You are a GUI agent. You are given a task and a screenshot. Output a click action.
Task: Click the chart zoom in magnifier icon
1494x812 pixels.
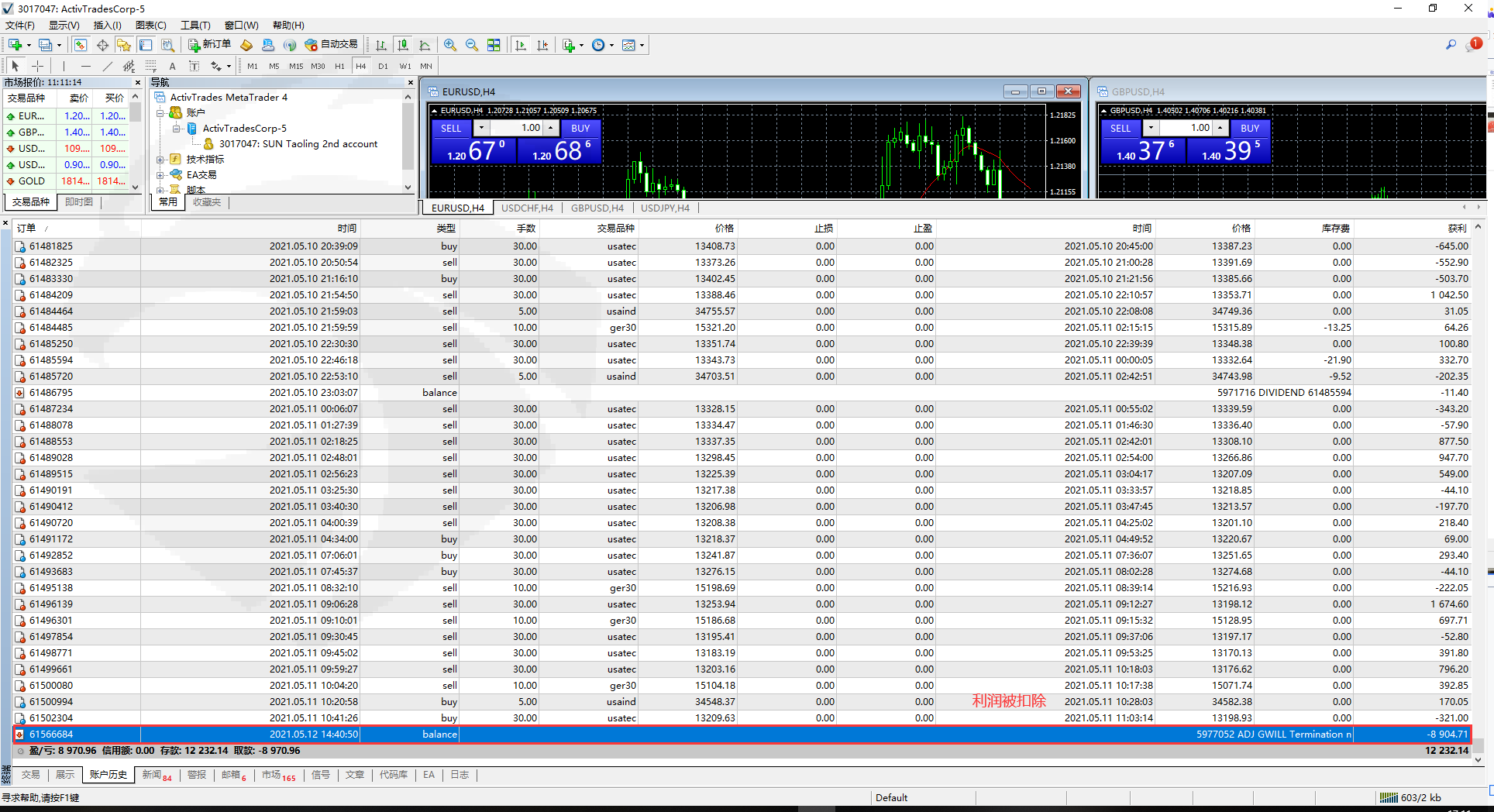coord(450,45)
